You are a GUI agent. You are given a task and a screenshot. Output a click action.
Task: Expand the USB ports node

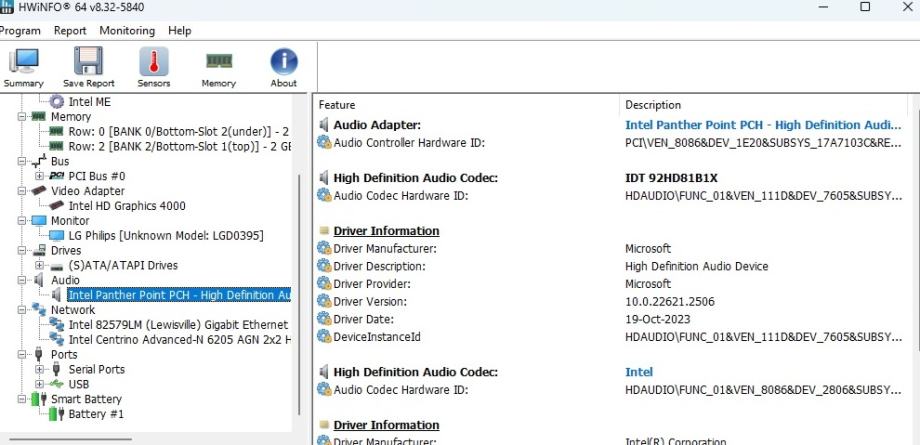pos(39,384)
